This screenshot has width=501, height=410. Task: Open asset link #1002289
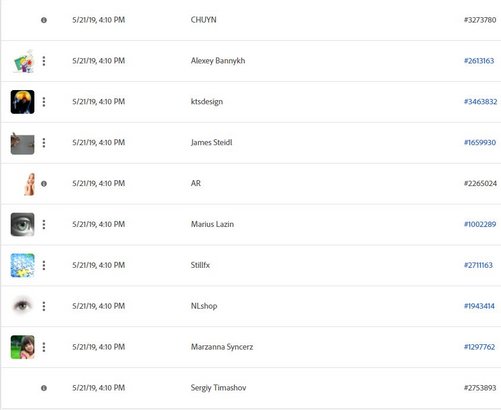click(x=480, y=224)
